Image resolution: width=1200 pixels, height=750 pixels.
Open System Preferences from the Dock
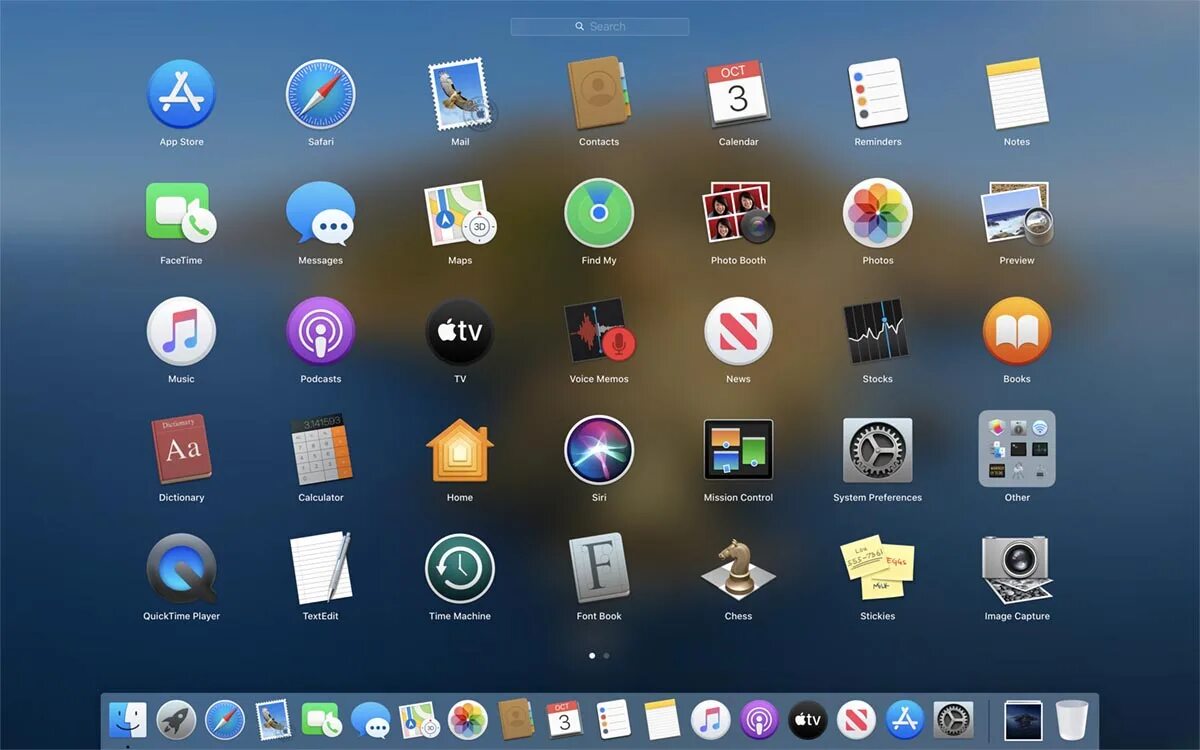tap(953, 719)
